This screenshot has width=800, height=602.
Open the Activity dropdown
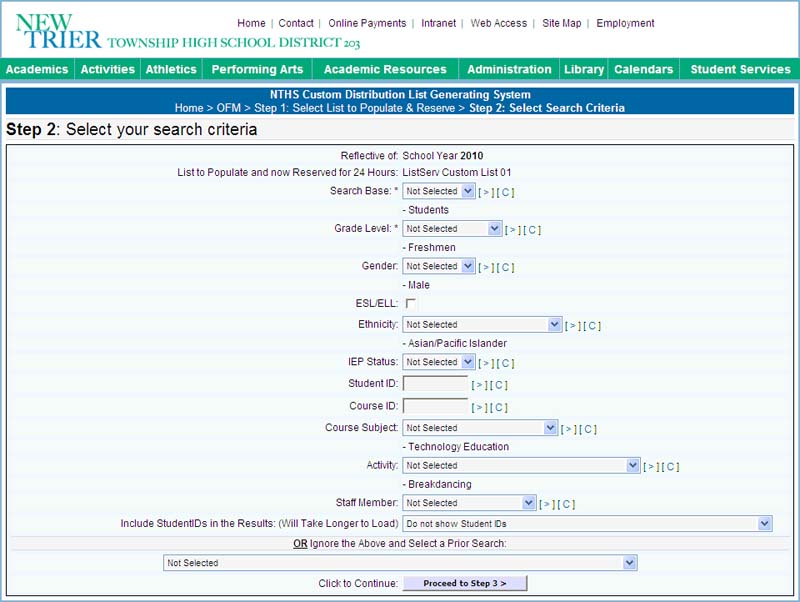coord(521,465)
